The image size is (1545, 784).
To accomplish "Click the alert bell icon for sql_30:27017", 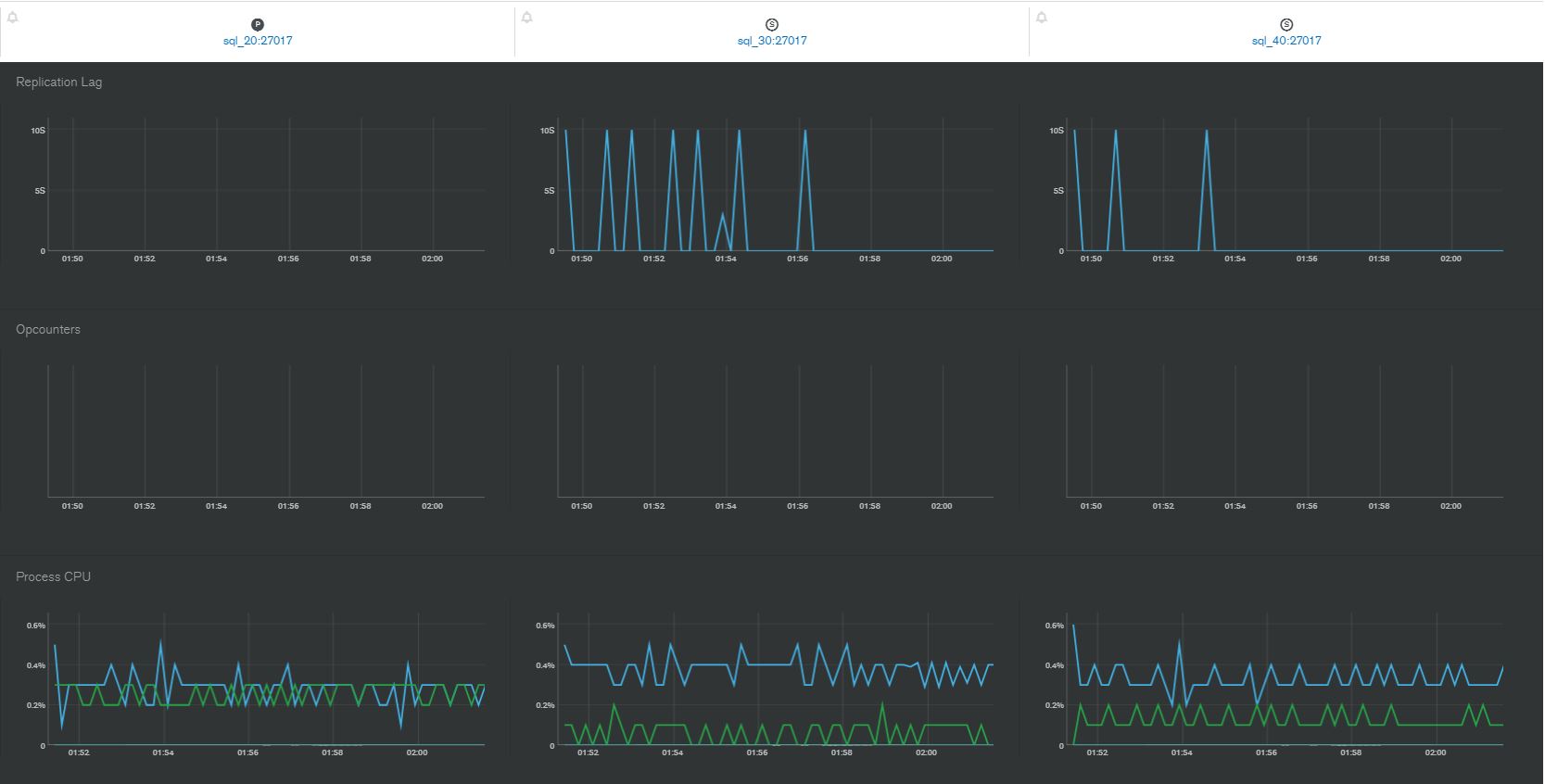I will [527, 18].
